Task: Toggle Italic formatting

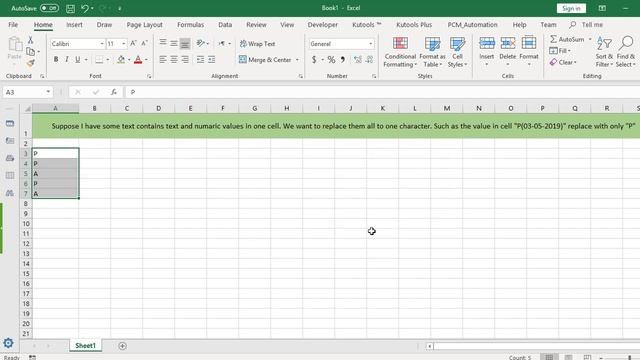Action: [67, 60]
